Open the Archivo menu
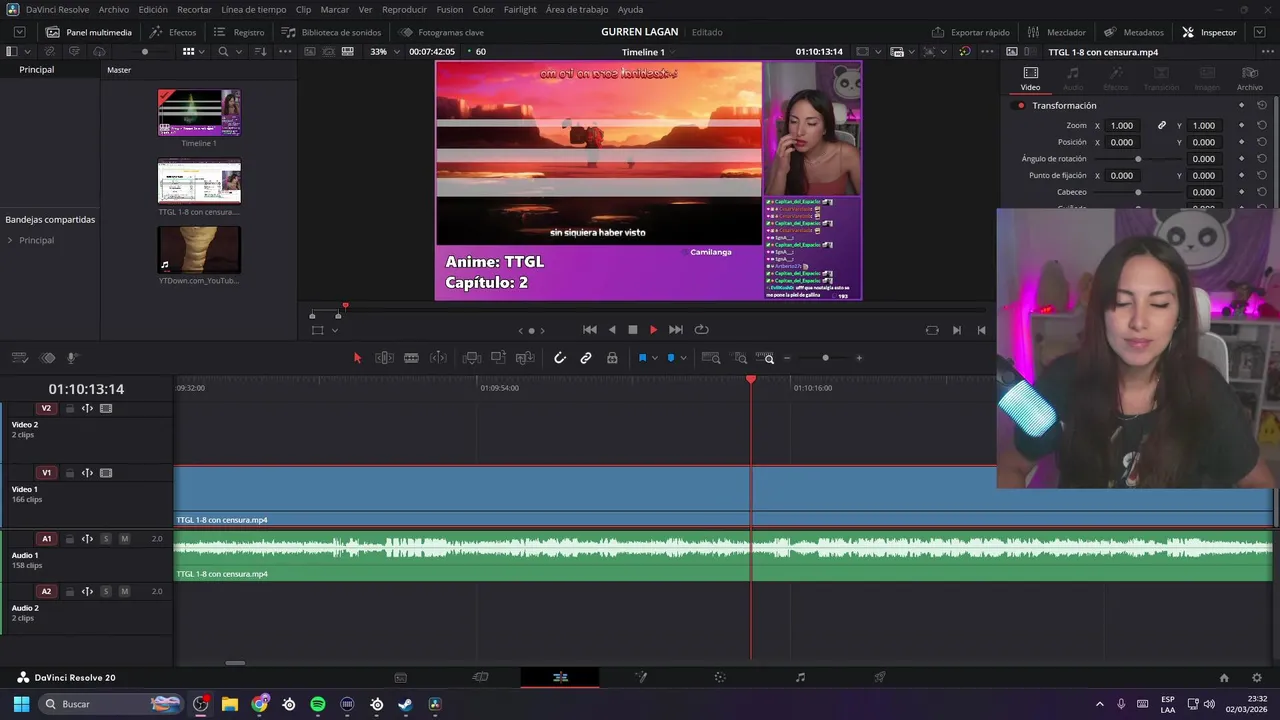This screenshot has width=1280, height=720. 114,9
